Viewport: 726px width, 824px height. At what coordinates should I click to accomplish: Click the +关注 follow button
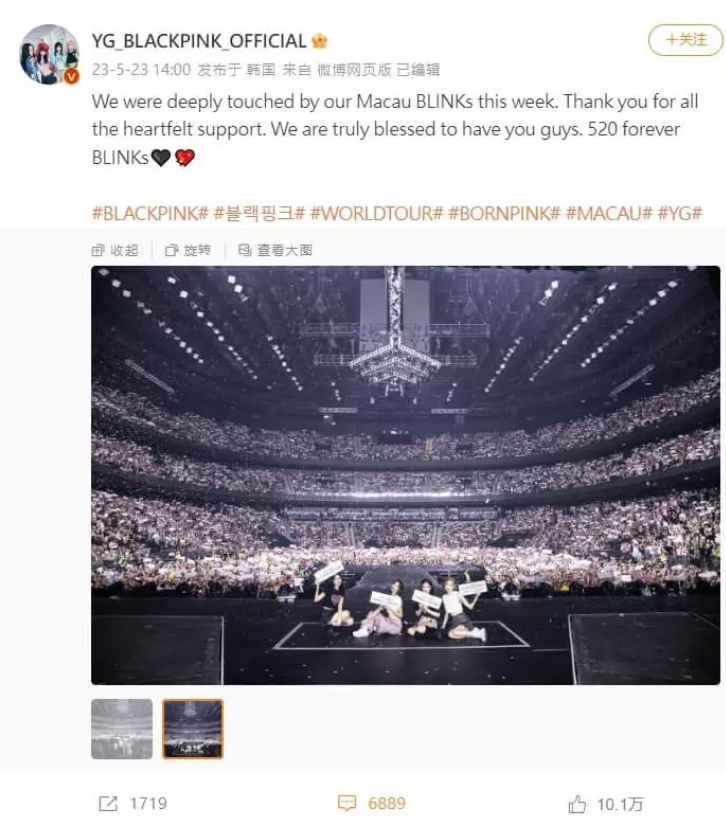(686, 40)
